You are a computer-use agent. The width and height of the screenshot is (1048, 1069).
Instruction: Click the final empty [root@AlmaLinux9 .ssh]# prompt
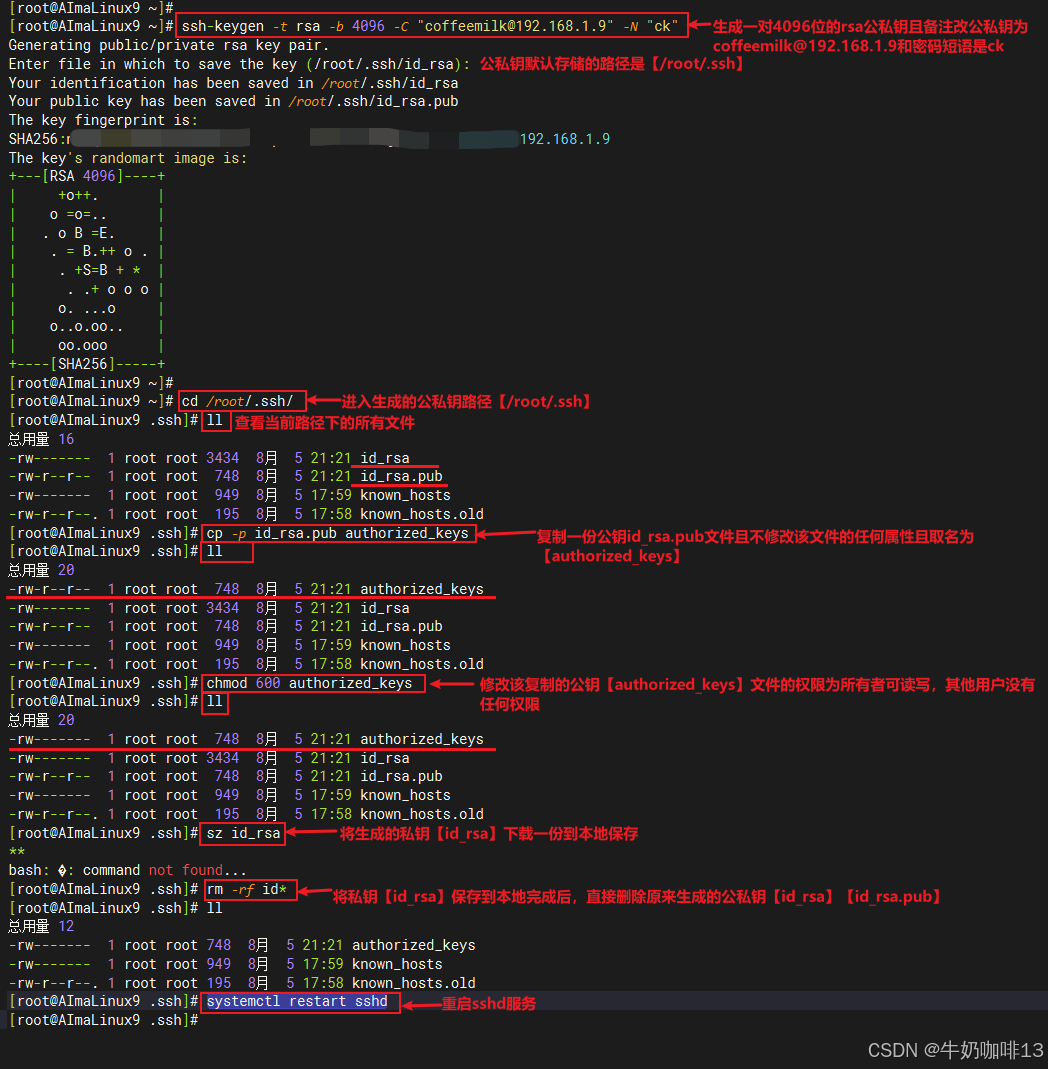[x=104, y=1021]
